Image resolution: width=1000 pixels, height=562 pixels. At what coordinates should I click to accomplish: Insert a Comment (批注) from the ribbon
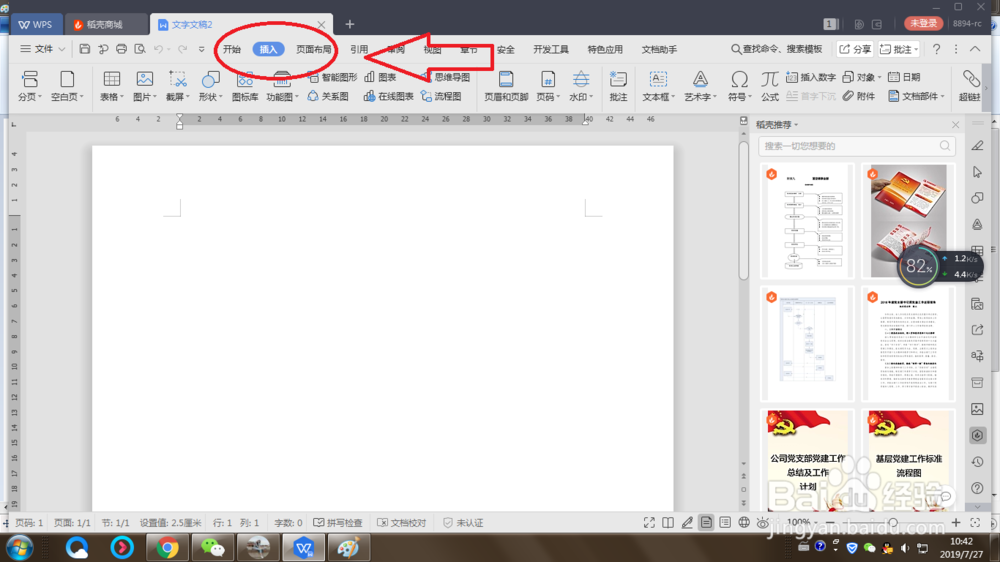coord(618,86)
